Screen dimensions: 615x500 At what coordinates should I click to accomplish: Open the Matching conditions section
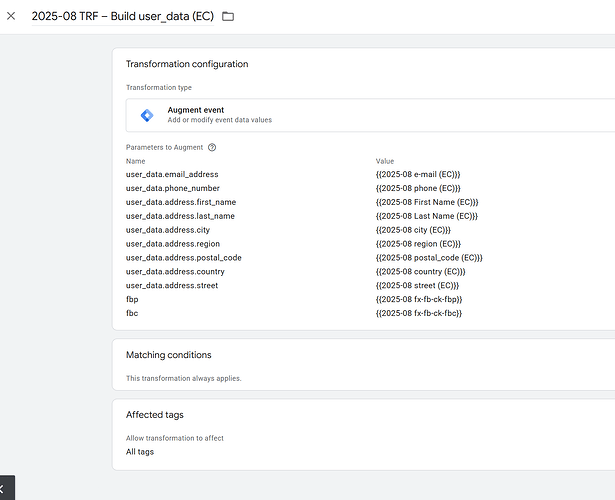pos(168,355)
